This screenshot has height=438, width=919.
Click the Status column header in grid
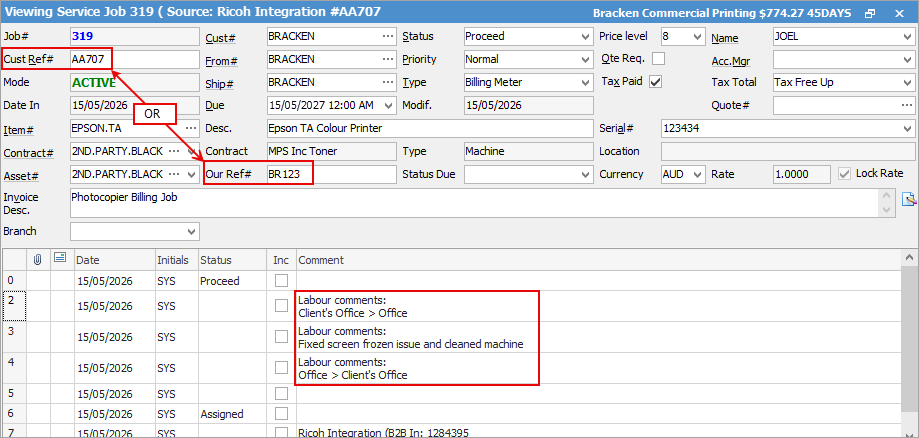tap(234, 260)
